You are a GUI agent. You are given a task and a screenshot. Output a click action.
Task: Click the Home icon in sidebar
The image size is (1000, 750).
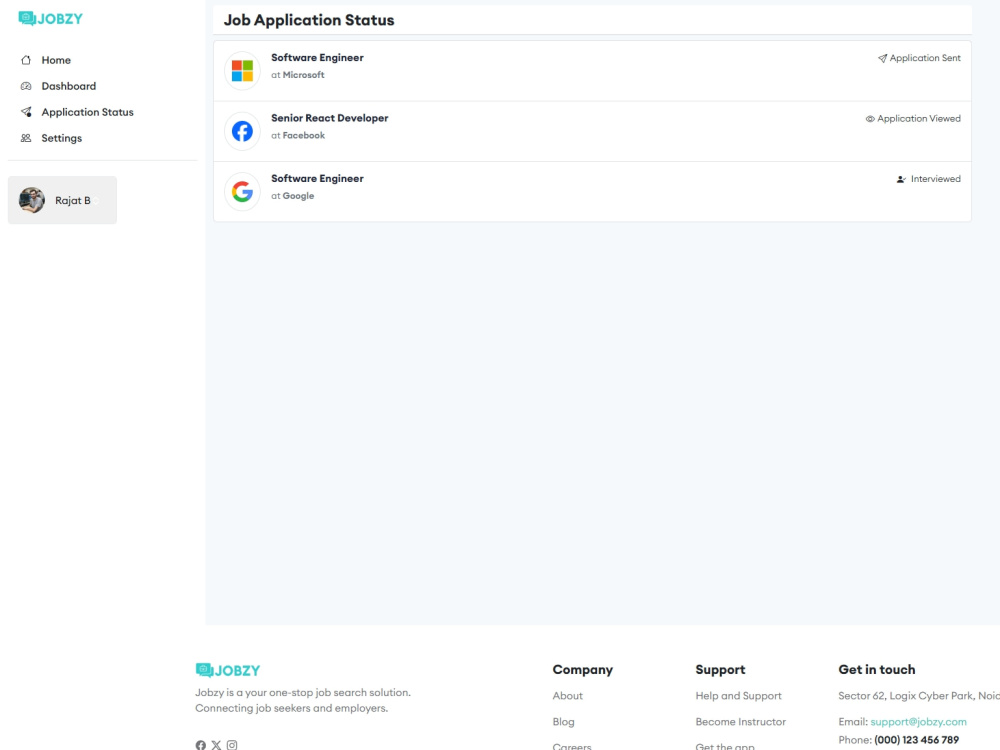point(26,60)
